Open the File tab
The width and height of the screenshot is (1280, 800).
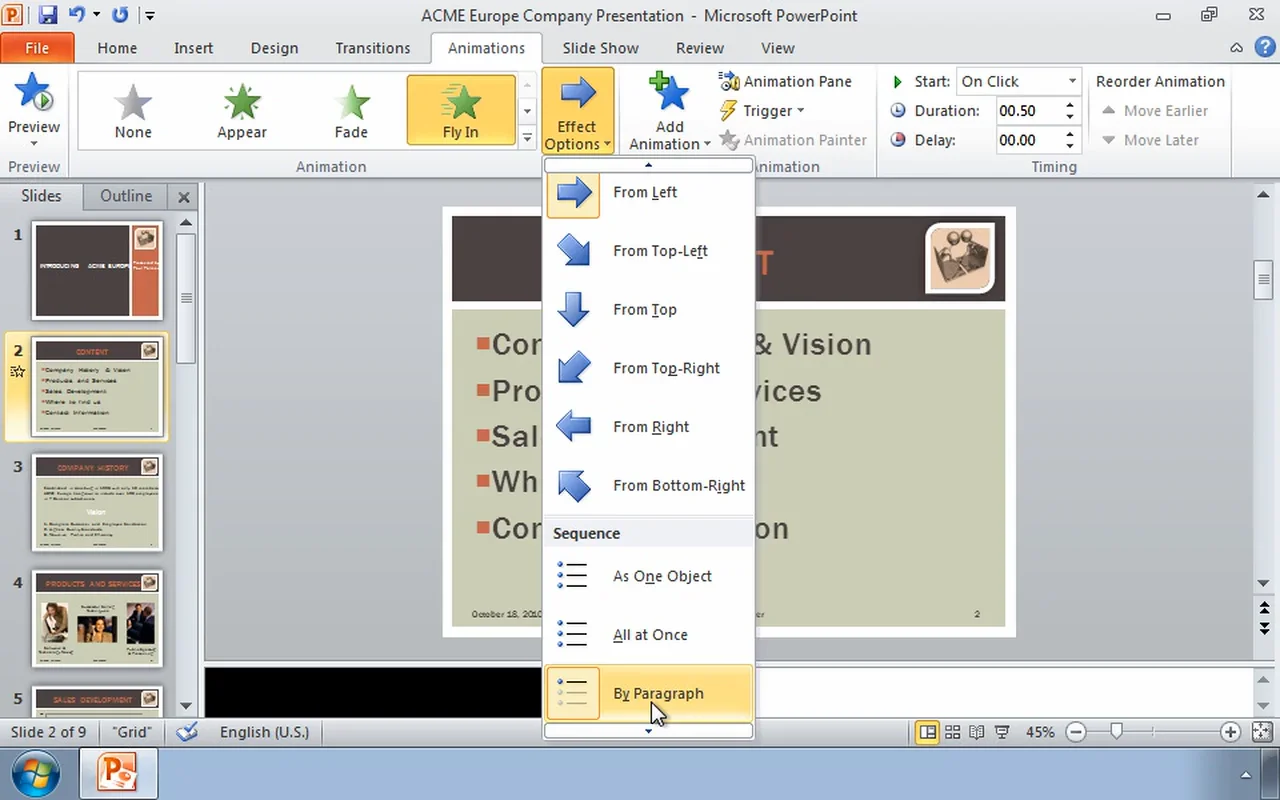[x=37, y=48]
